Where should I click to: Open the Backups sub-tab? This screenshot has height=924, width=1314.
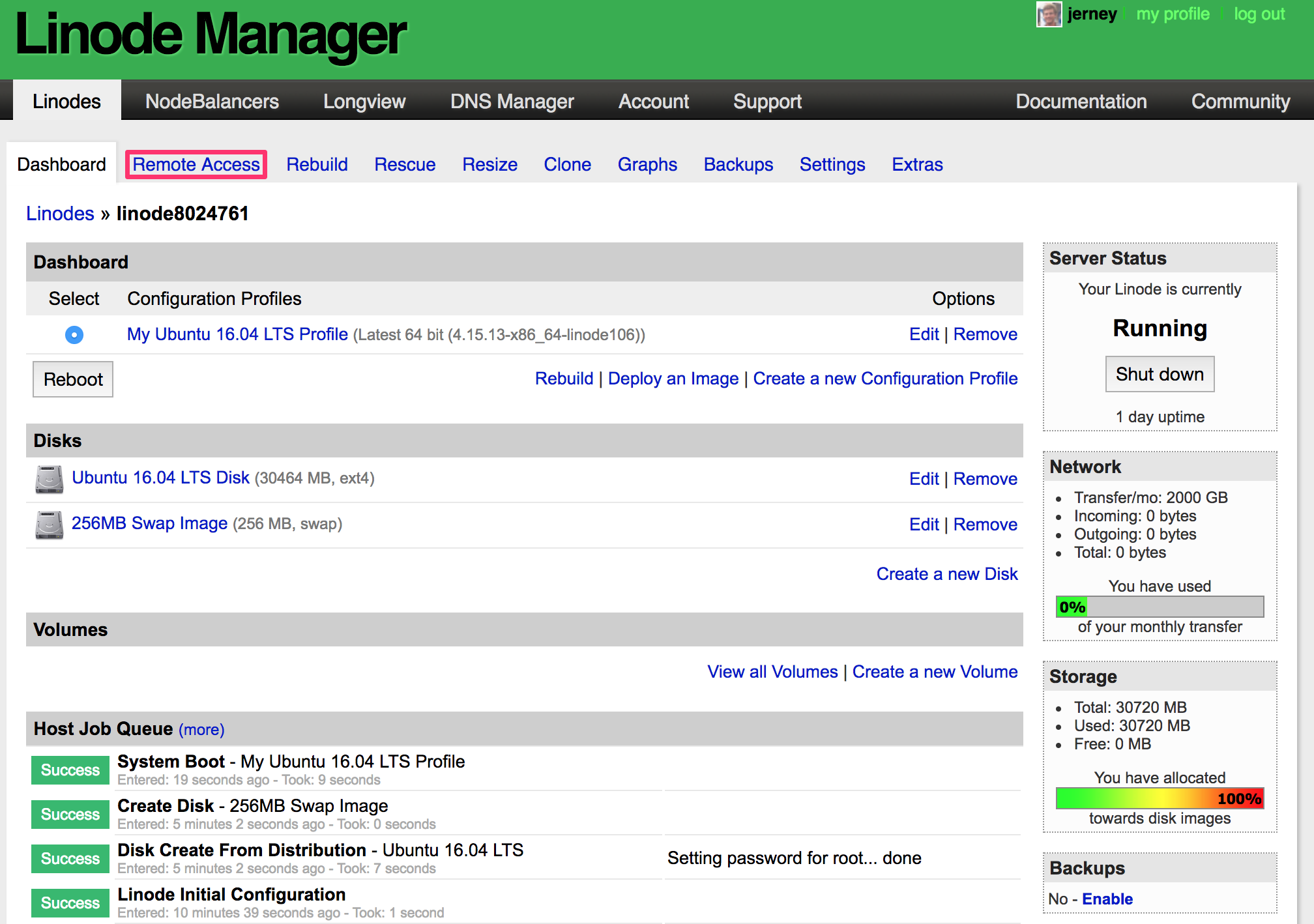pos(738,164)
